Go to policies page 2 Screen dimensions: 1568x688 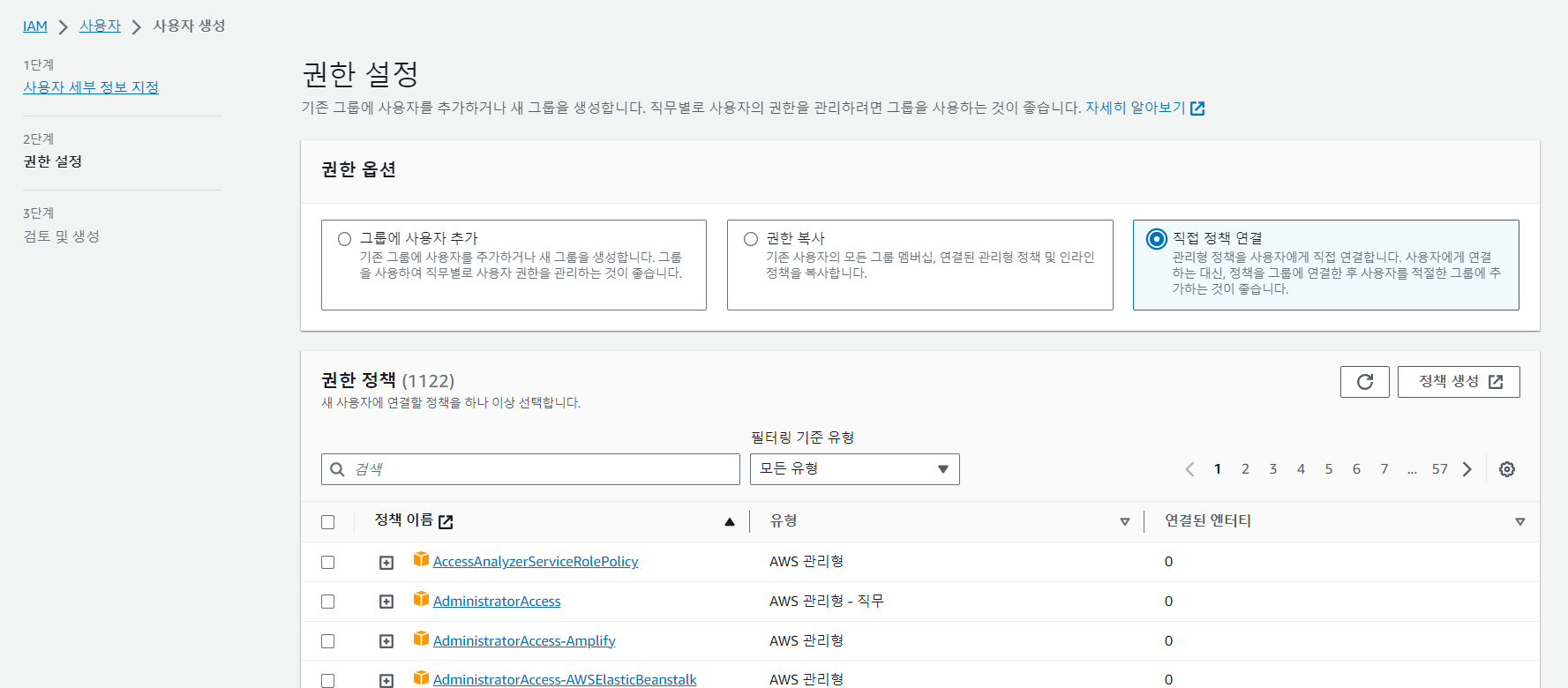click(1245, 469)
